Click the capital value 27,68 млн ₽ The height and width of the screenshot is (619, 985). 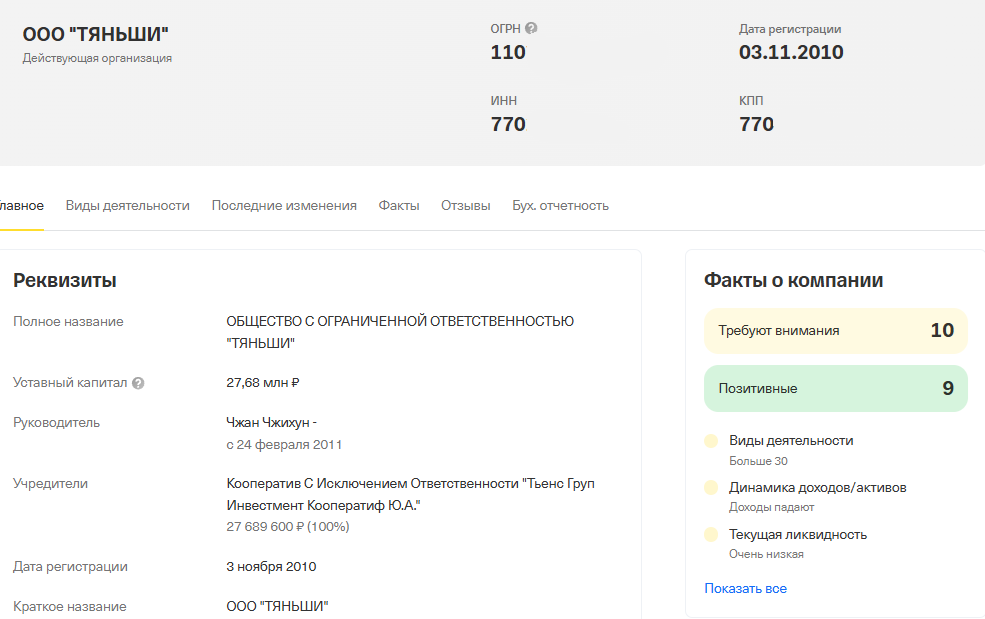tap(263, 383)
